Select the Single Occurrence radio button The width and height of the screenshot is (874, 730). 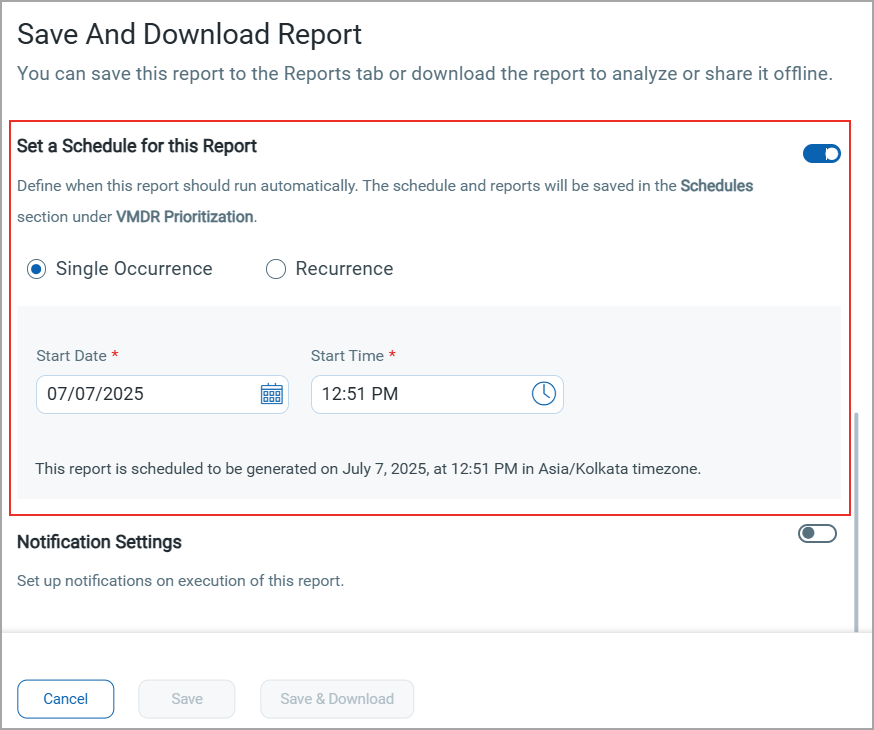tap(36, 269)
